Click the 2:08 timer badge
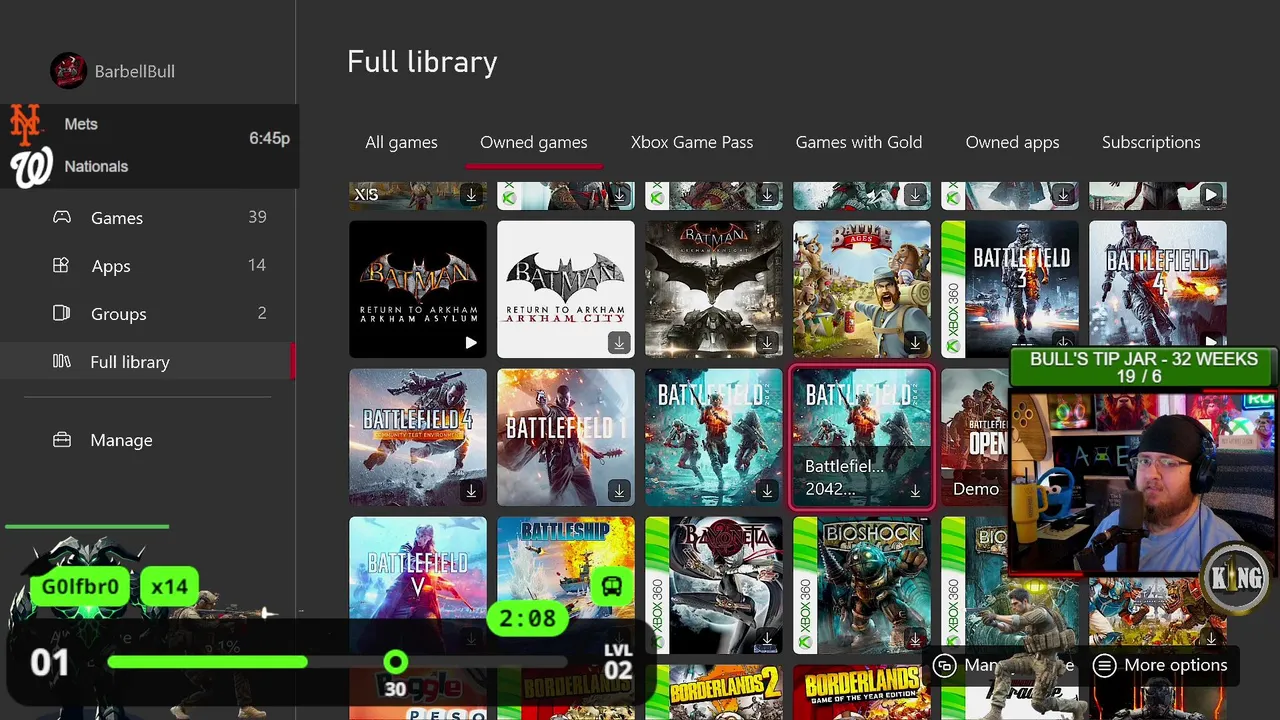The image size is (1280, 720). click(527, 619)
